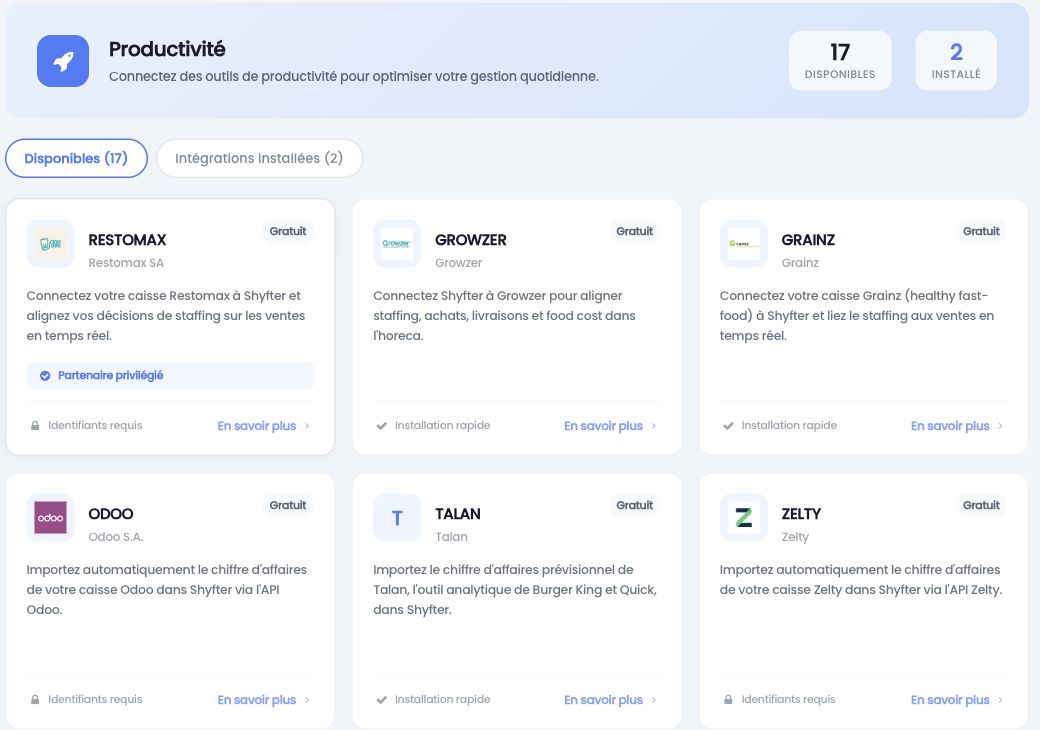Image resolution: width=1040 pixels, height=730 pixels.
Task: Click the ODOO card title
Action: tap(111, 514)
